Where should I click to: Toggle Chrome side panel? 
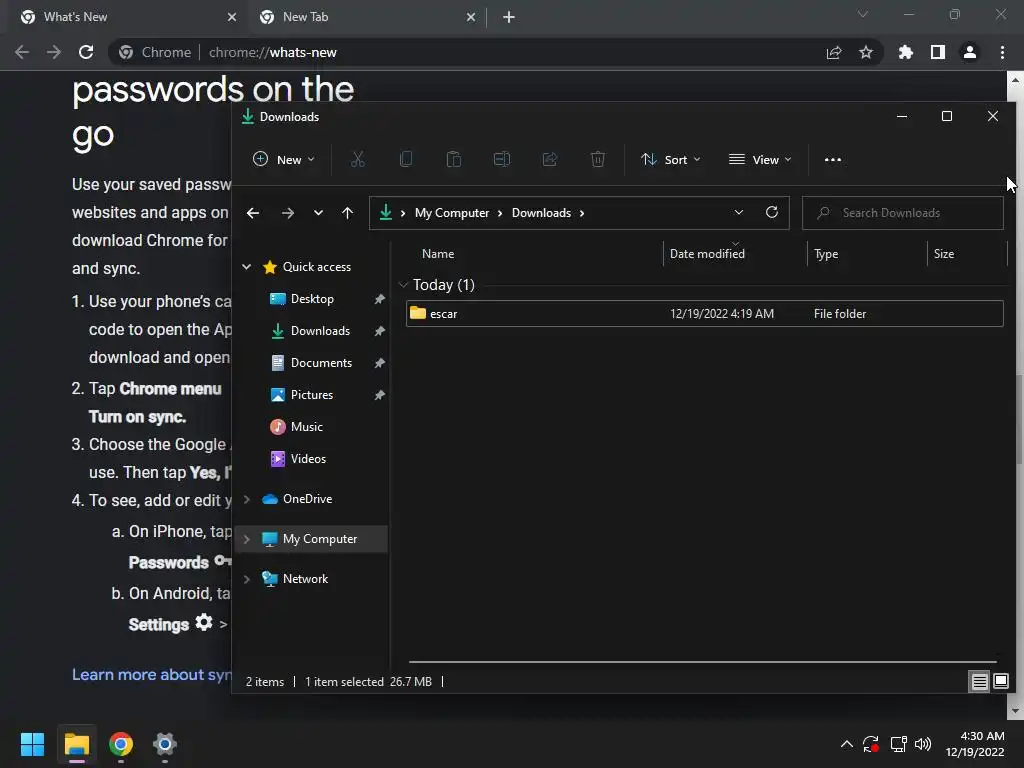tap(938, 52)
